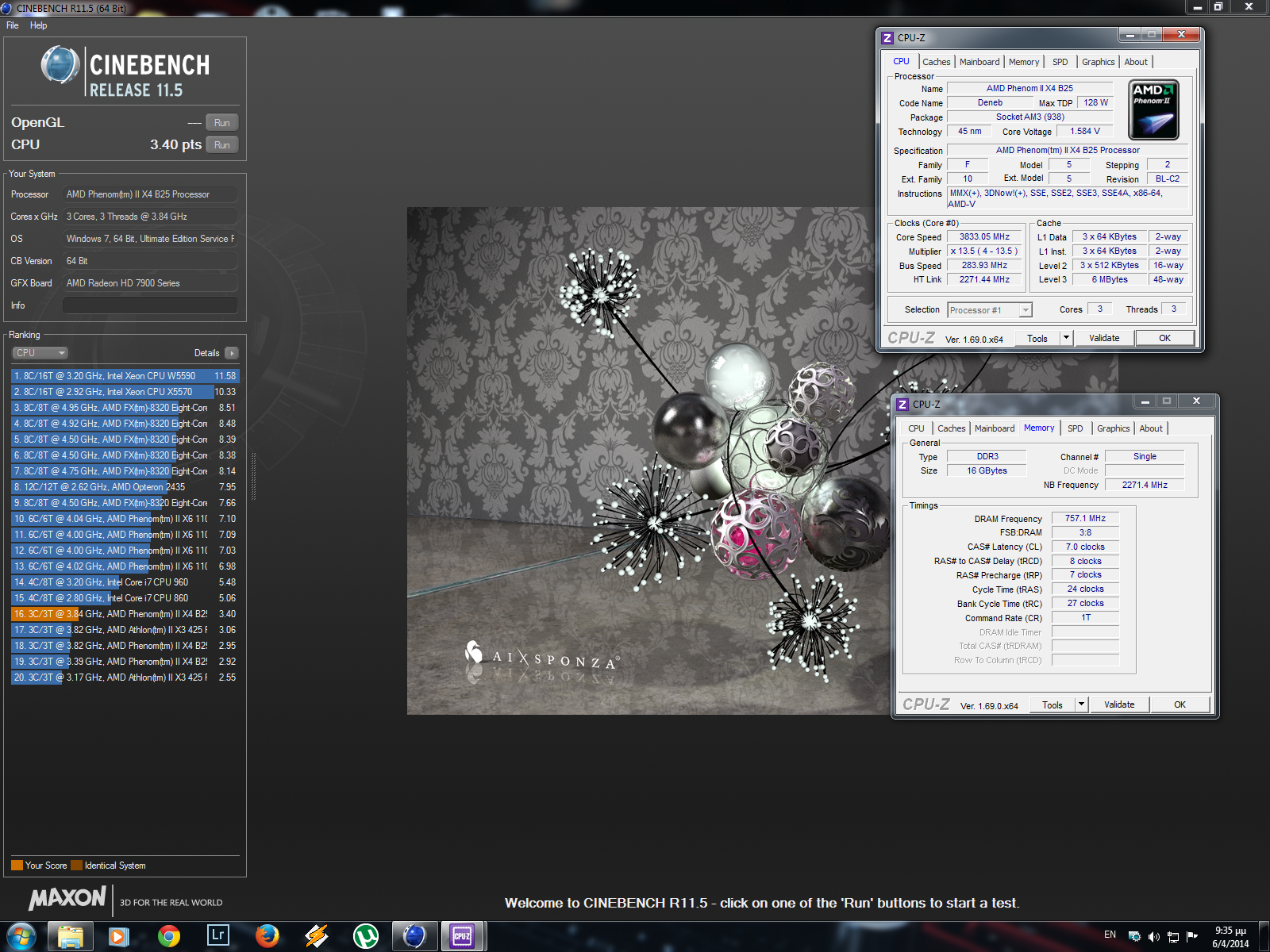Viewport: 1270px width, 952px height.
Task: Open the File menu
Action: pyautogui.click(x=13, y=25)
